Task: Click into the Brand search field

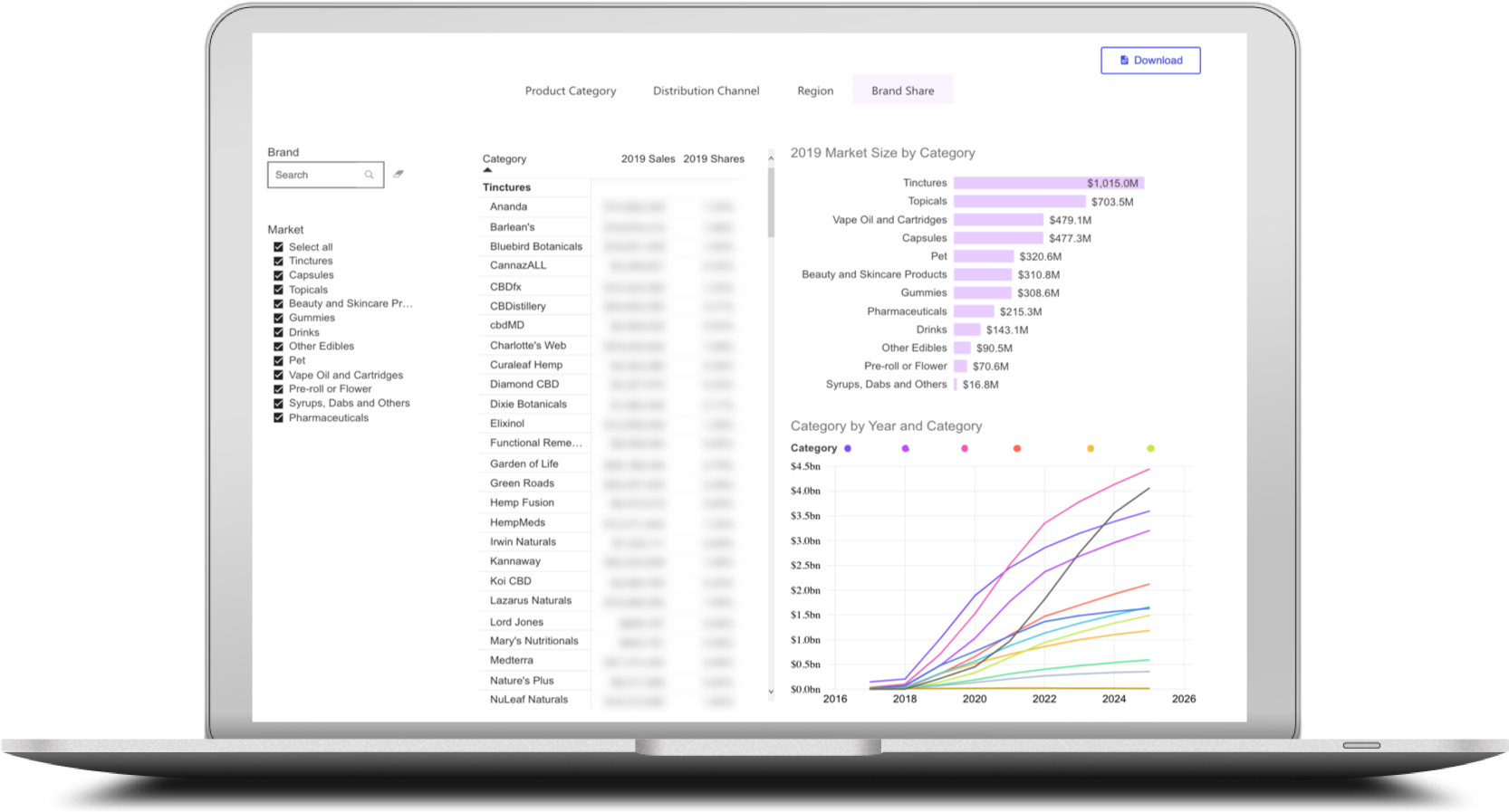Action: pos(317,175)
